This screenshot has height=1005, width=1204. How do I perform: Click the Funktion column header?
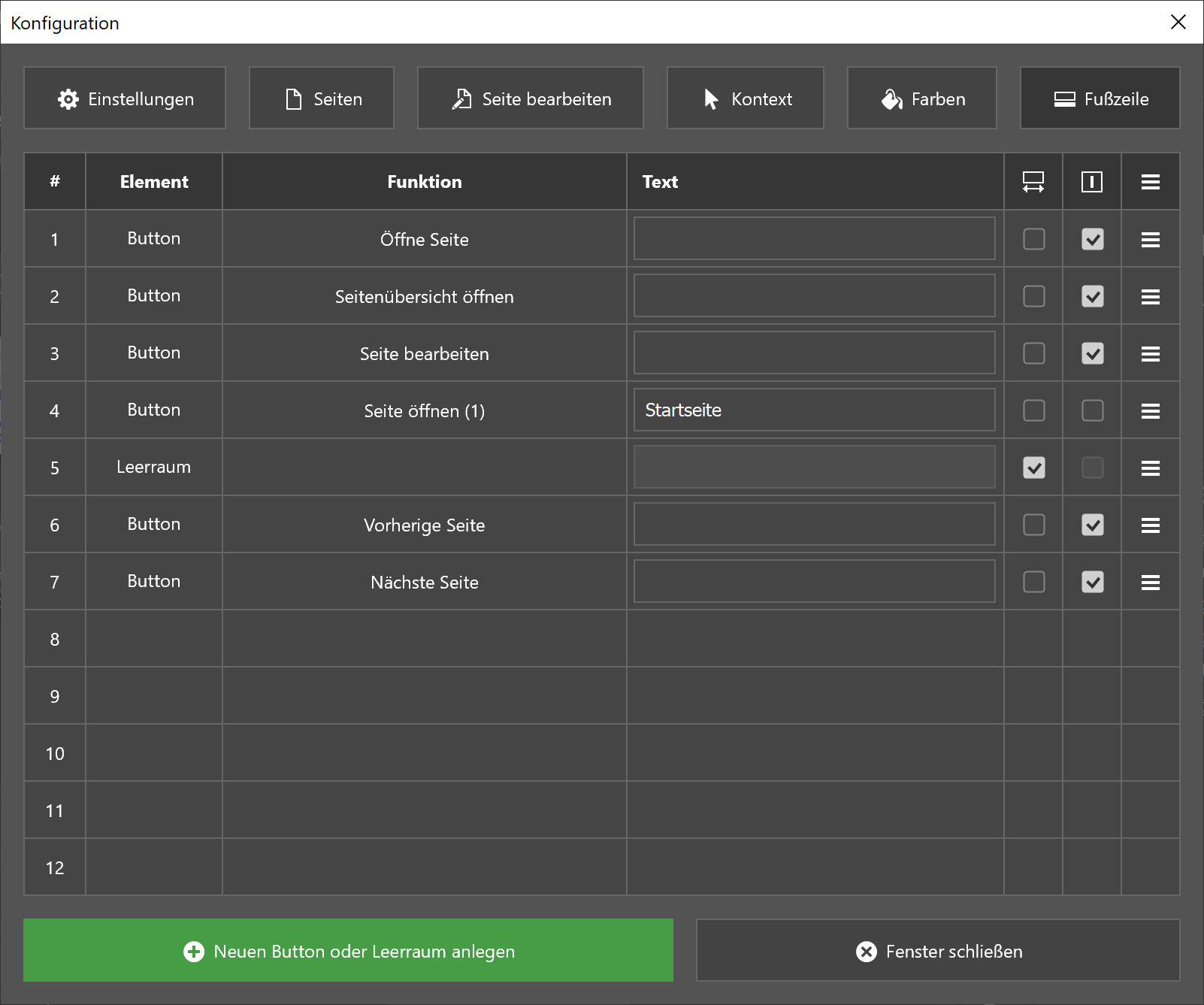(425, 182)
